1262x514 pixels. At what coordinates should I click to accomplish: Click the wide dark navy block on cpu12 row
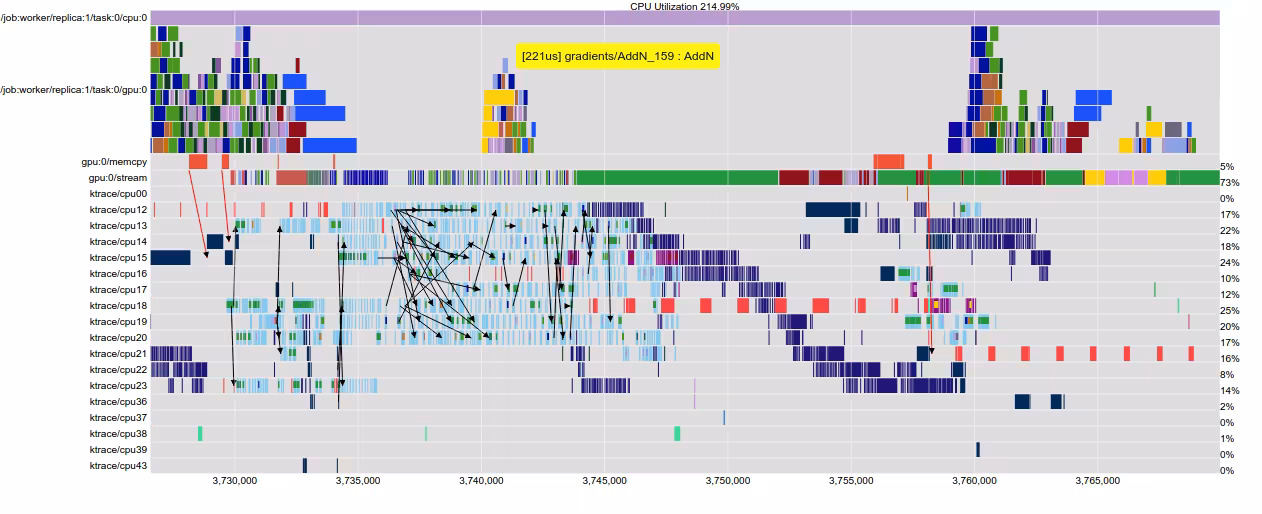coord(833,210)
